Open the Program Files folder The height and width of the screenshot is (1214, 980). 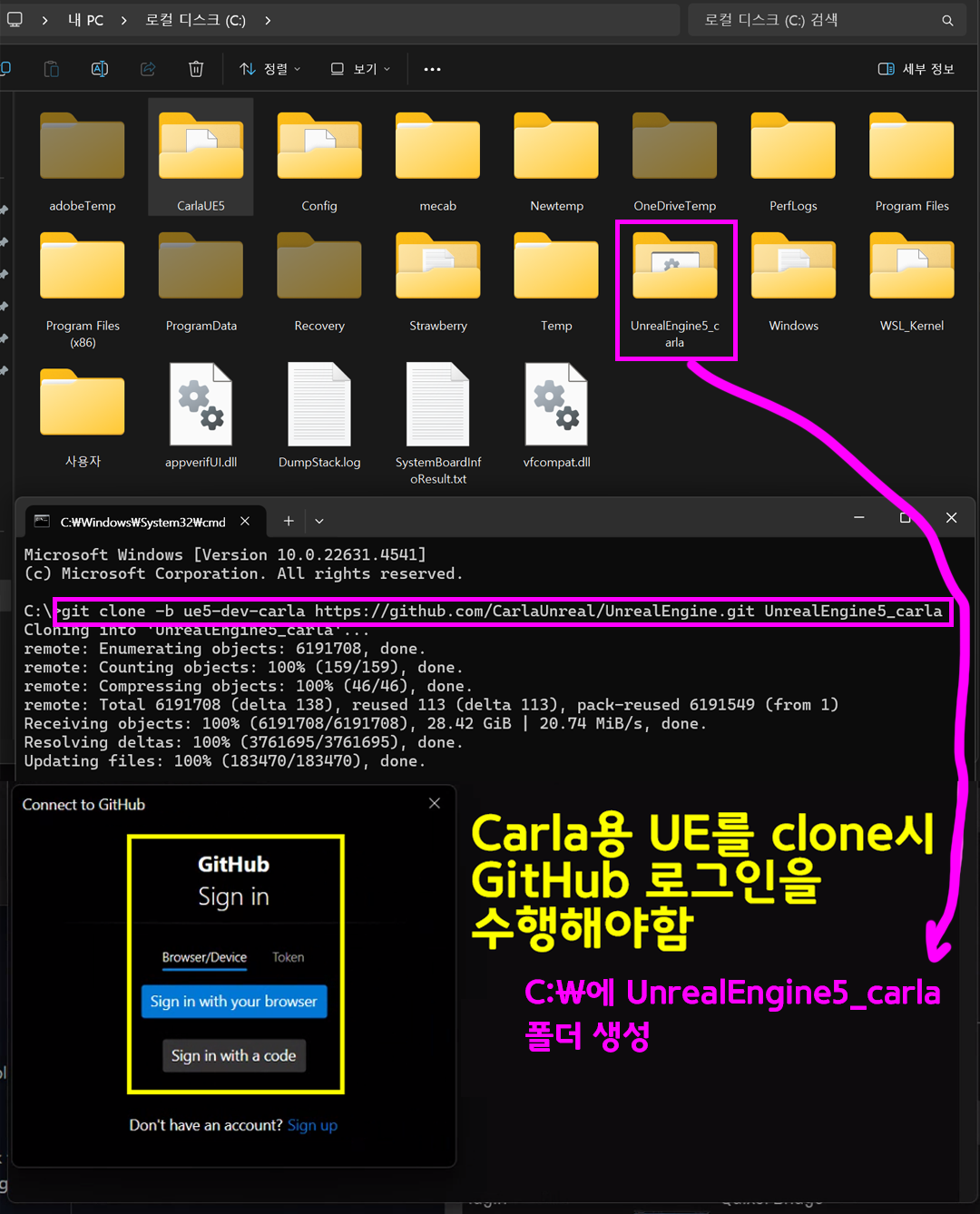(x=912, y=162)
